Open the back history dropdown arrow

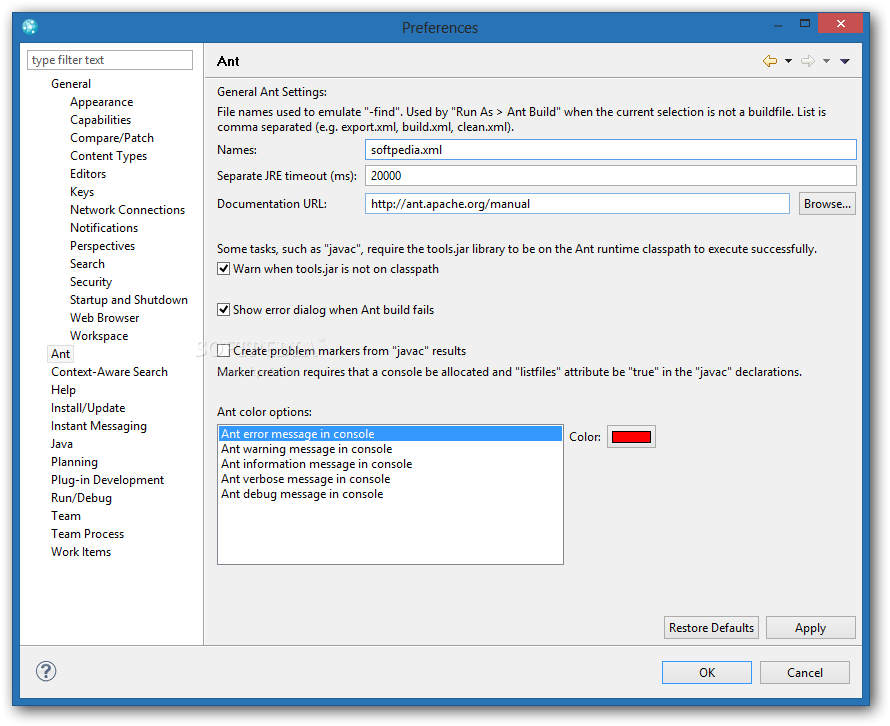[x=788, y=61]
